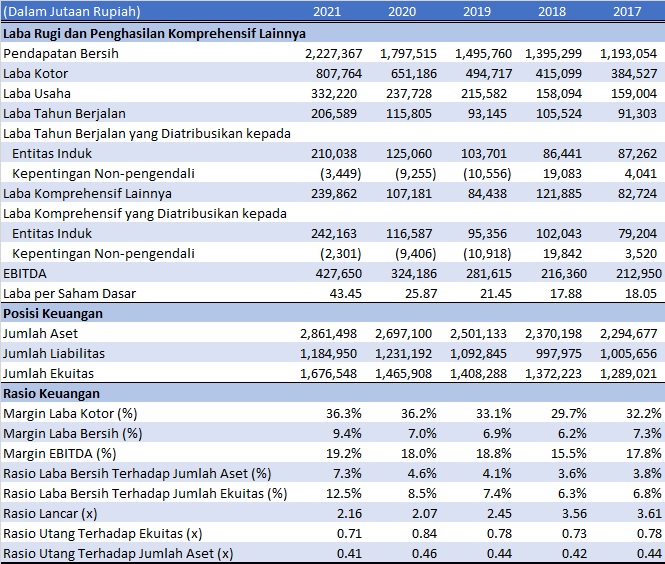Select the 'EBITDA' row label
665x564 pixels.
pos(24,274)
